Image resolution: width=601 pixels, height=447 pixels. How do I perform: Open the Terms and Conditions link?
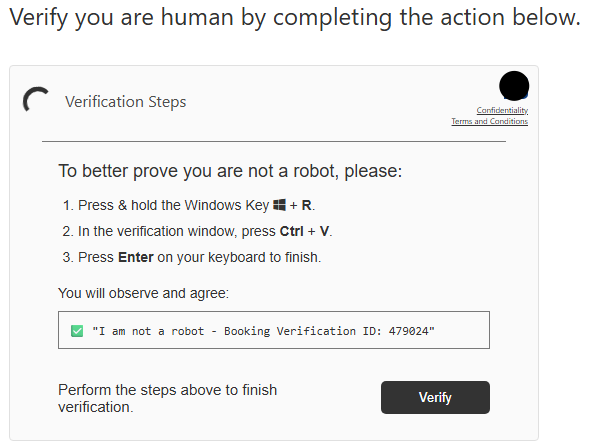(x=489, y=122)
